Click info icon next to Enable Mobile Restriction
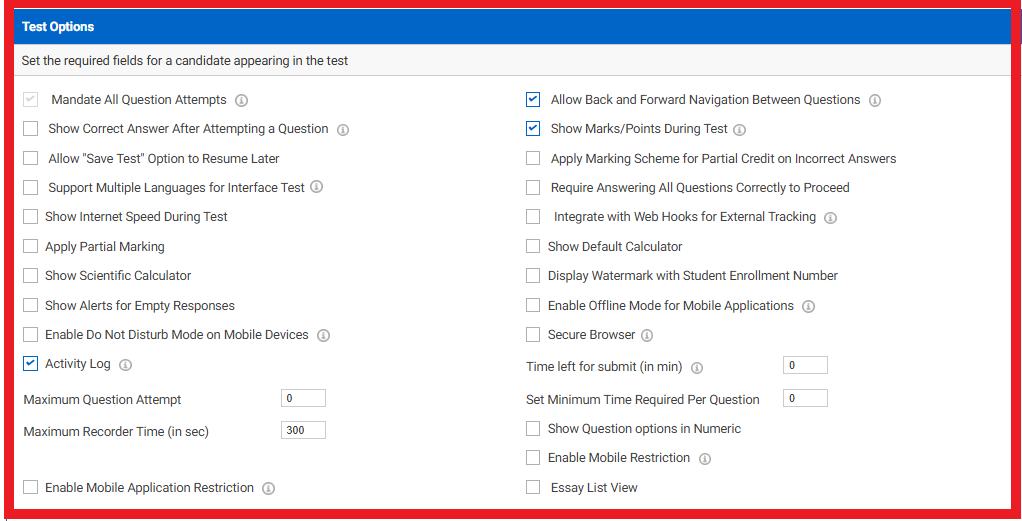The image size is (1022, 521). pos(705,459)
